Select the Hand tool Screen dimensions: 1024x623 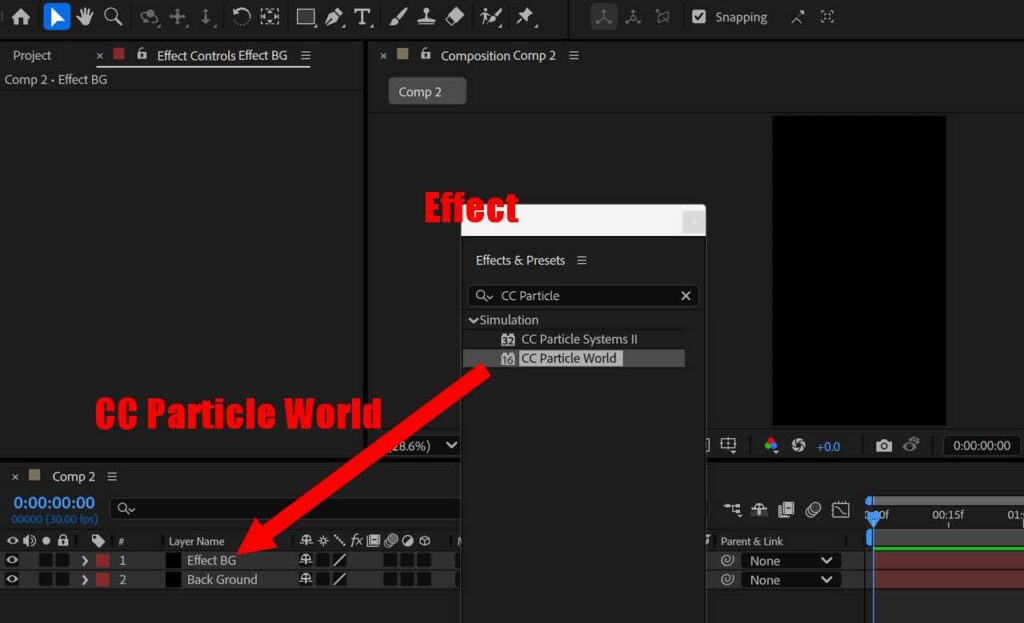(84, 17)
